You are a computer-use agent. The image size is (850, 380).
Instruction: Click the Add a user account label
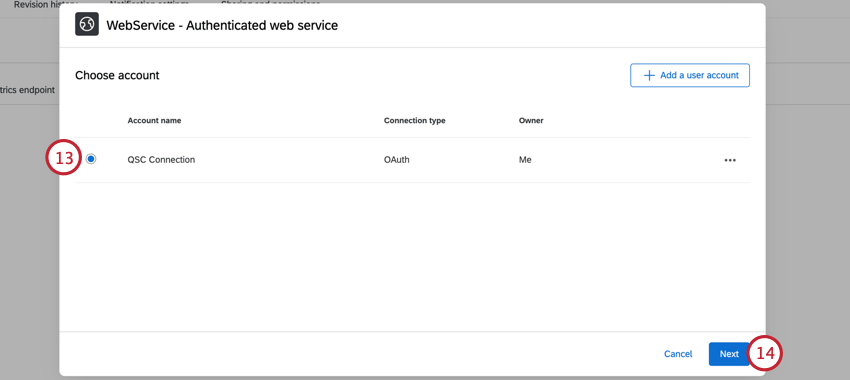(x=699, y=75)
